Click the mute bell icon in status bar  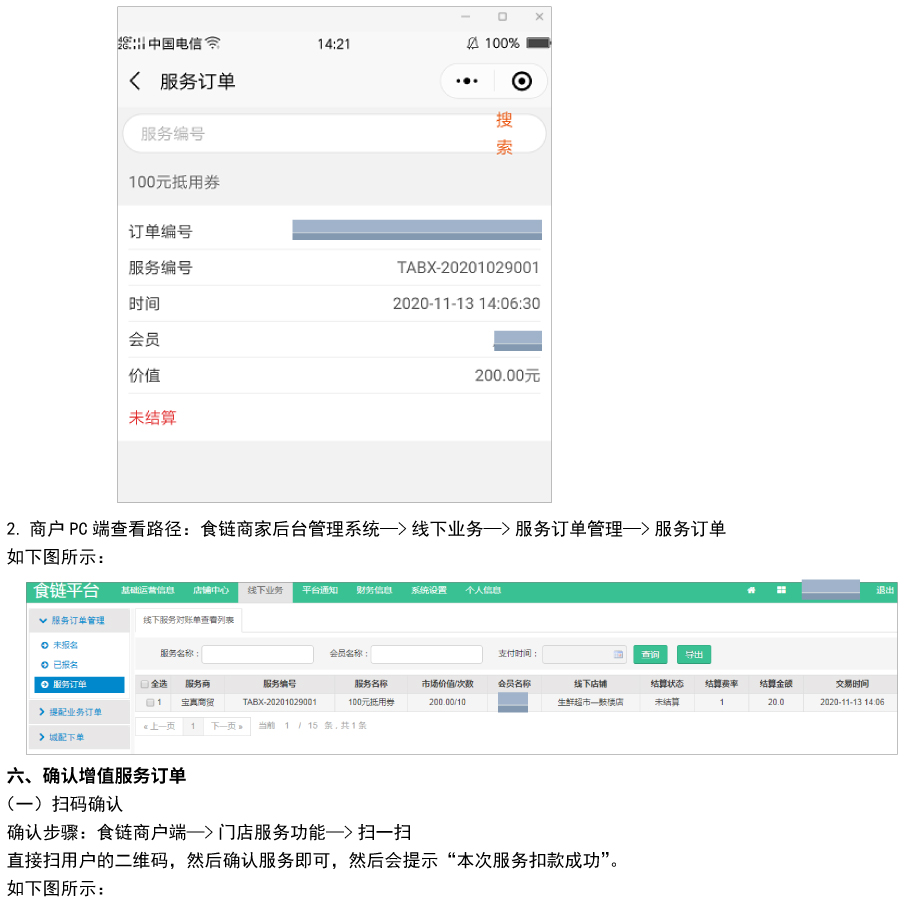coord(472,44)
